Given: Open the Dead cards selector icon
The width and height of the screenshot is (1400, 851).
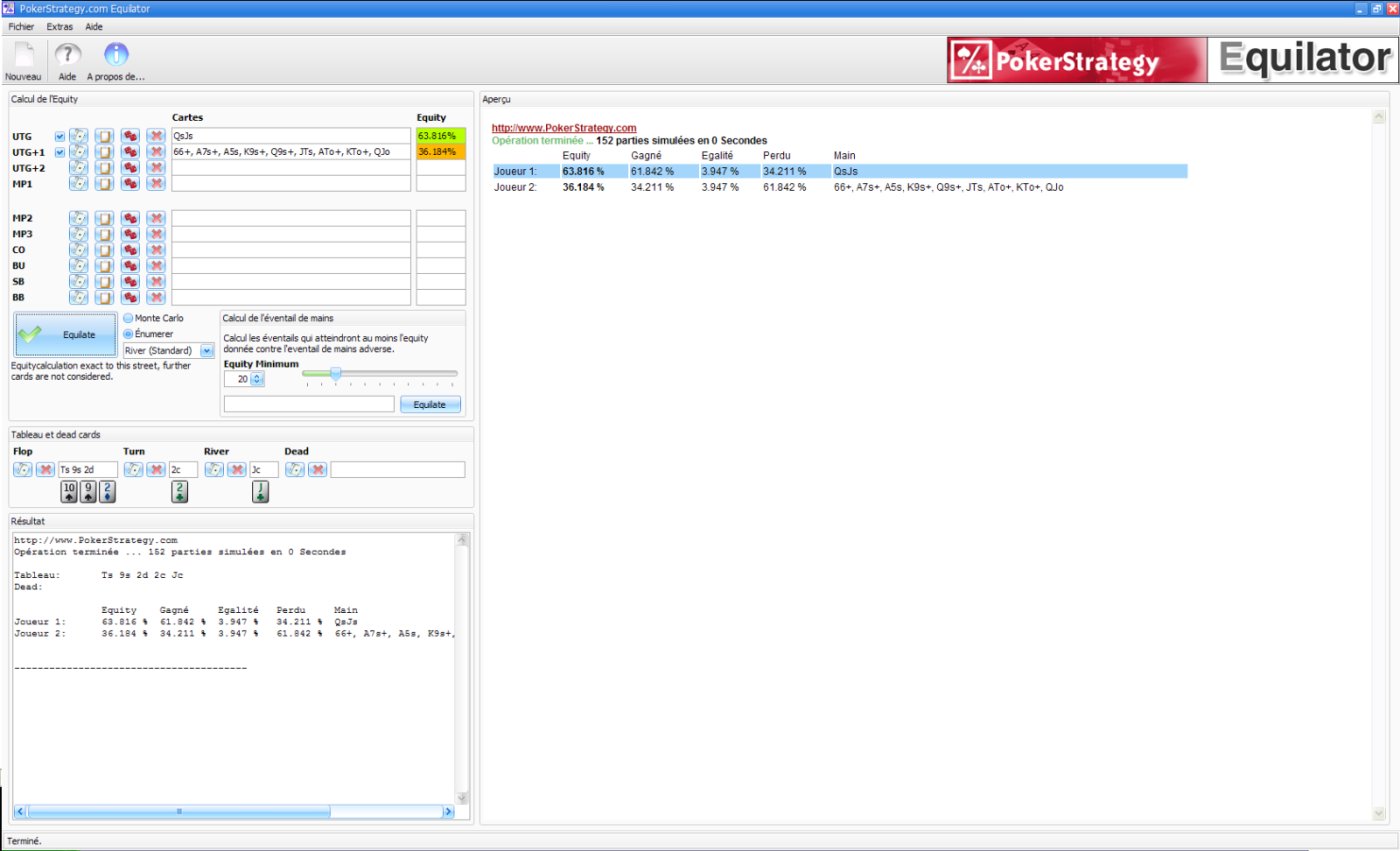Looking at the screenshot, I should [x=294, y=470].
